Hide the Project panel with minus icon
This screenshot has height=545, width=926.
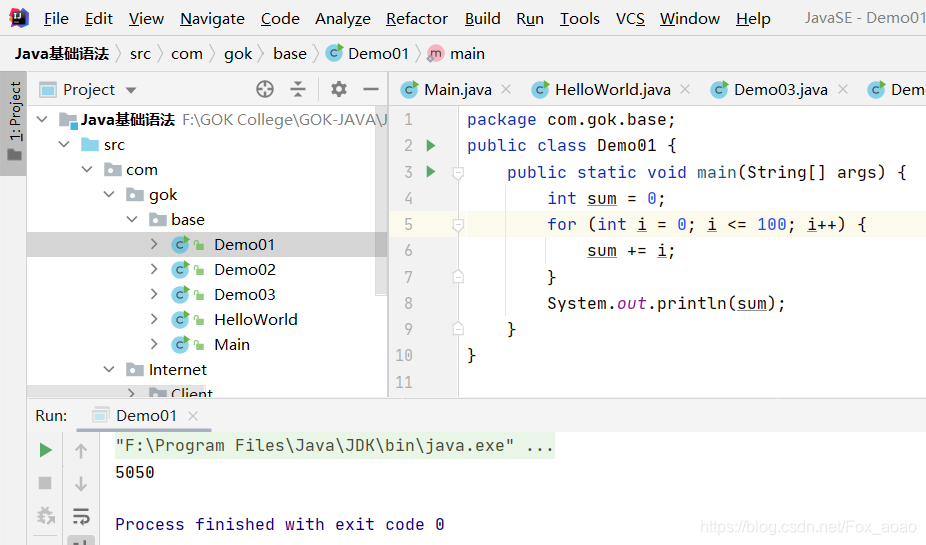click(x=371, y=89)
